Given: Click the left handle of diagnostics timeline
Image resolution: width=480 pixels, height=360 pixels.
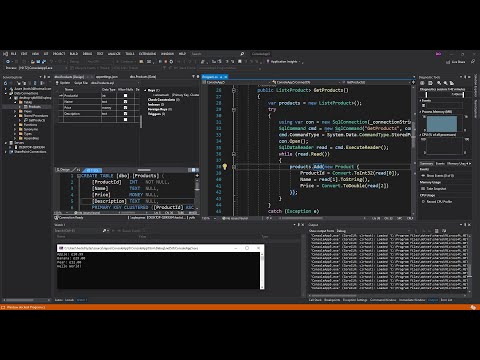Looking at the screenshot, I should coord(426,95).
